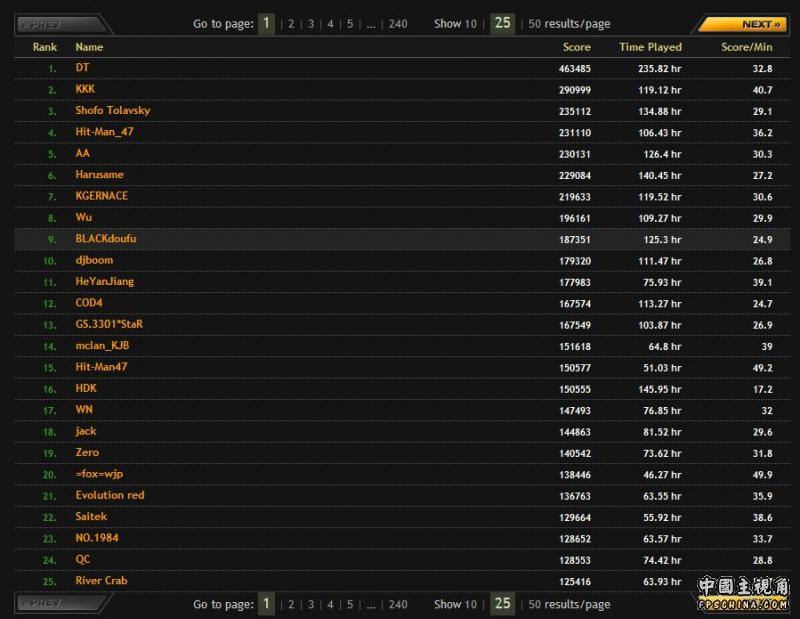The width and height of the screenshot is (800, 619).
Task: Show 25 results per page (top)
Action: [x=503, y=23]
